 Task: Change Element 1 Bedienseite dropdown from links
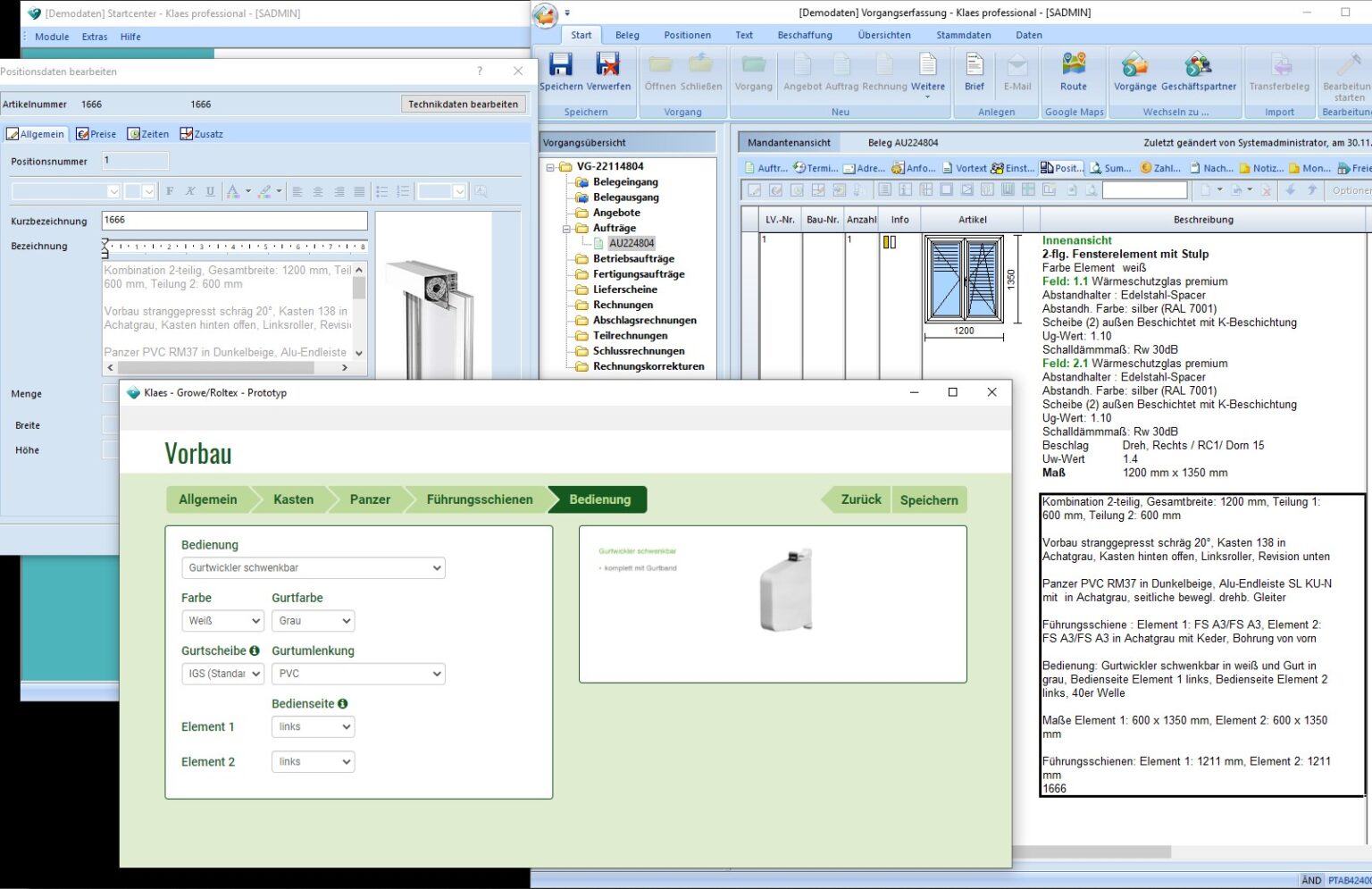(x=313, y=726)
